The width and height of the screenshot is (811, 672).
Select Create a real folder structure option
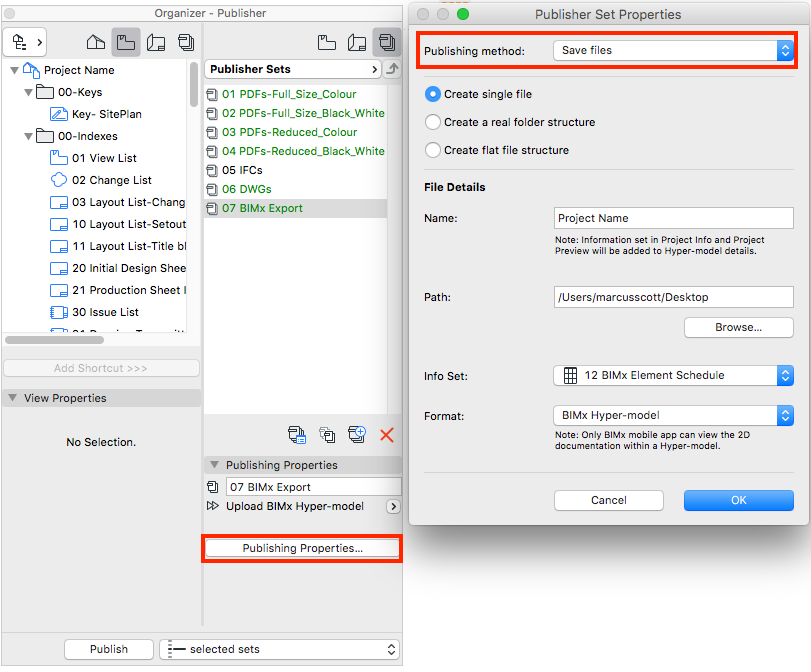pos(432,122)
